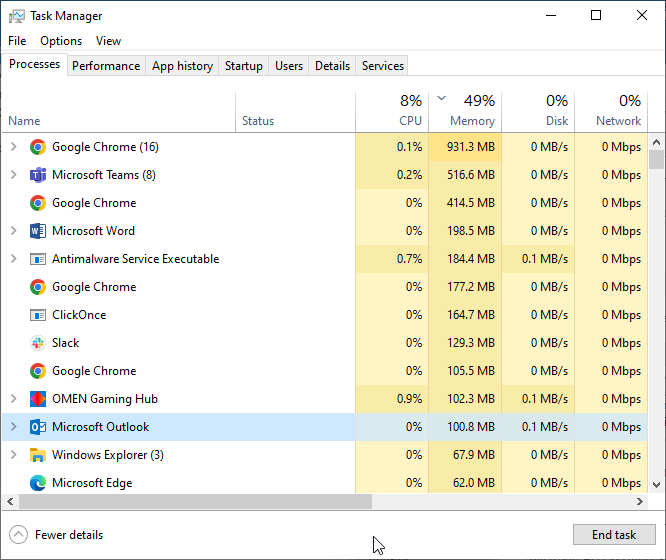Click Chrome icon in 177.2 MB row
666x560 pixels.
point(38,287)
